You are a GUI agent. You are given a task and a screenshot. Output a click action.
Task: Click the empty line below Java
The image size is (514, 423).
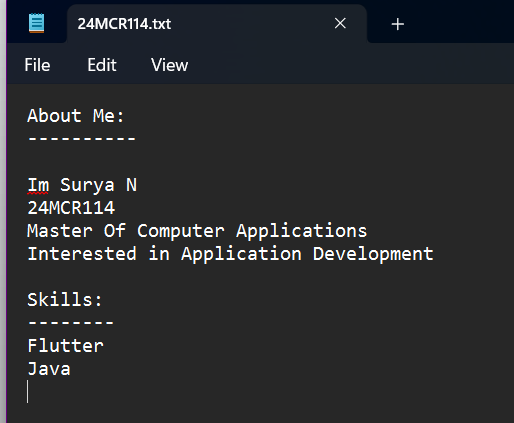point(260,392)
